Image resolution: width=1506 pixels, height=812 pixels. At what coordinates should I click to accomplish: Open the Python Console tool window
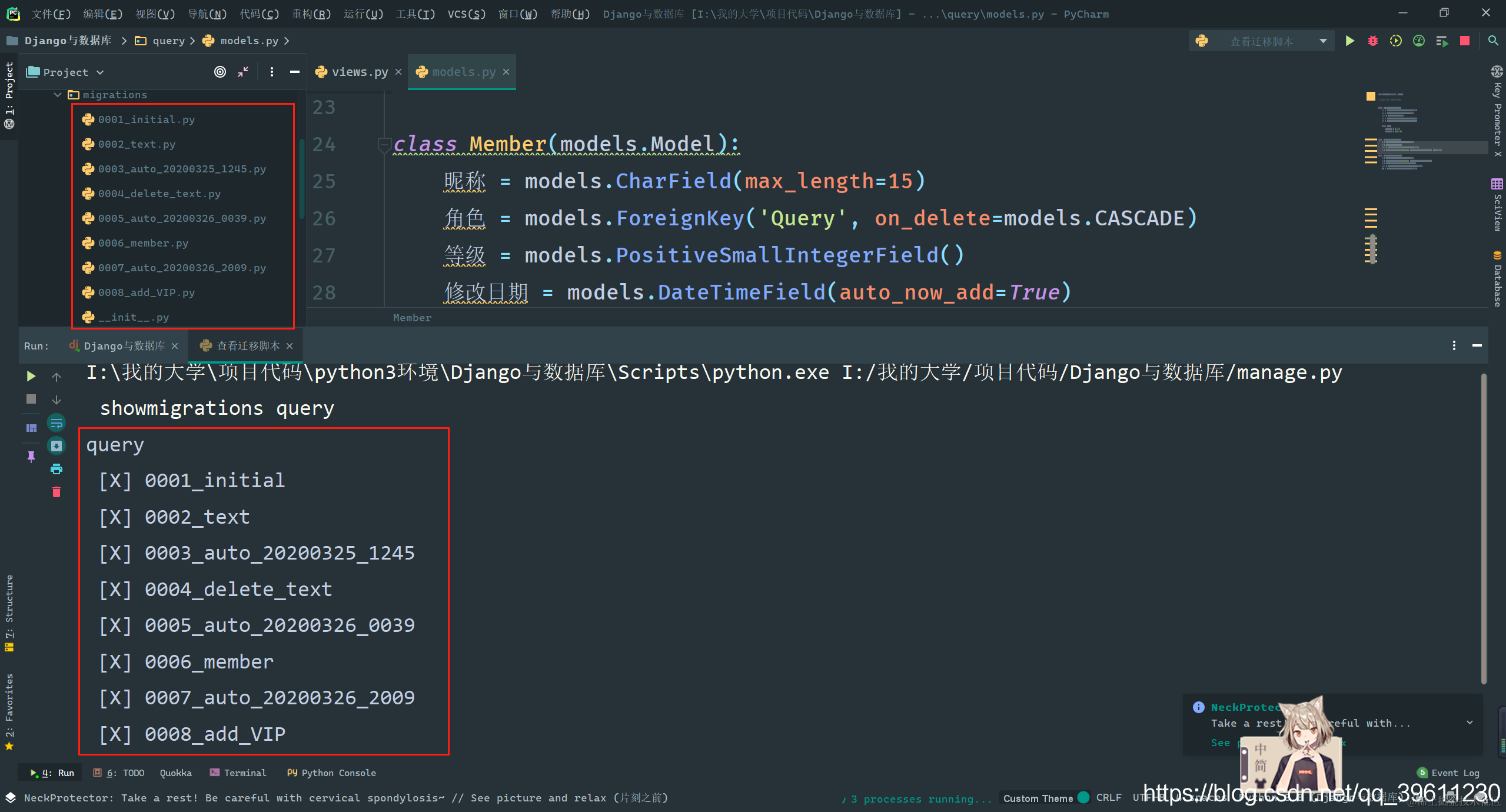331,773
